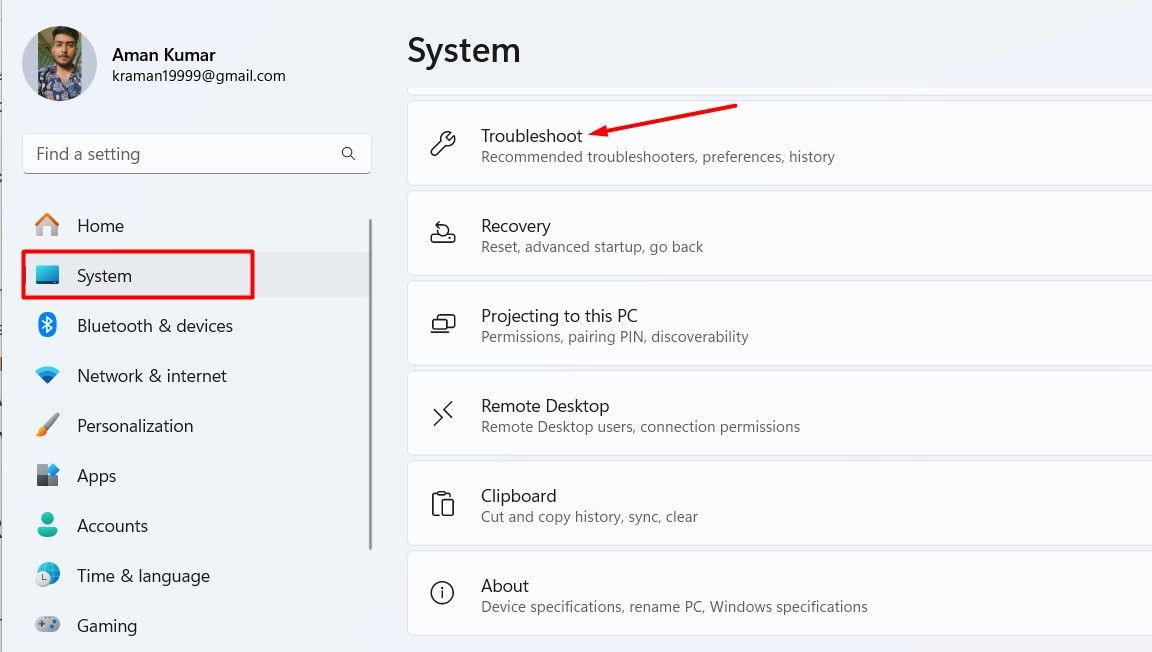The image size is (1152, 652).
Task: Click 'Device specifications, rename PC' description text
Action: click(x=674, y=607)
